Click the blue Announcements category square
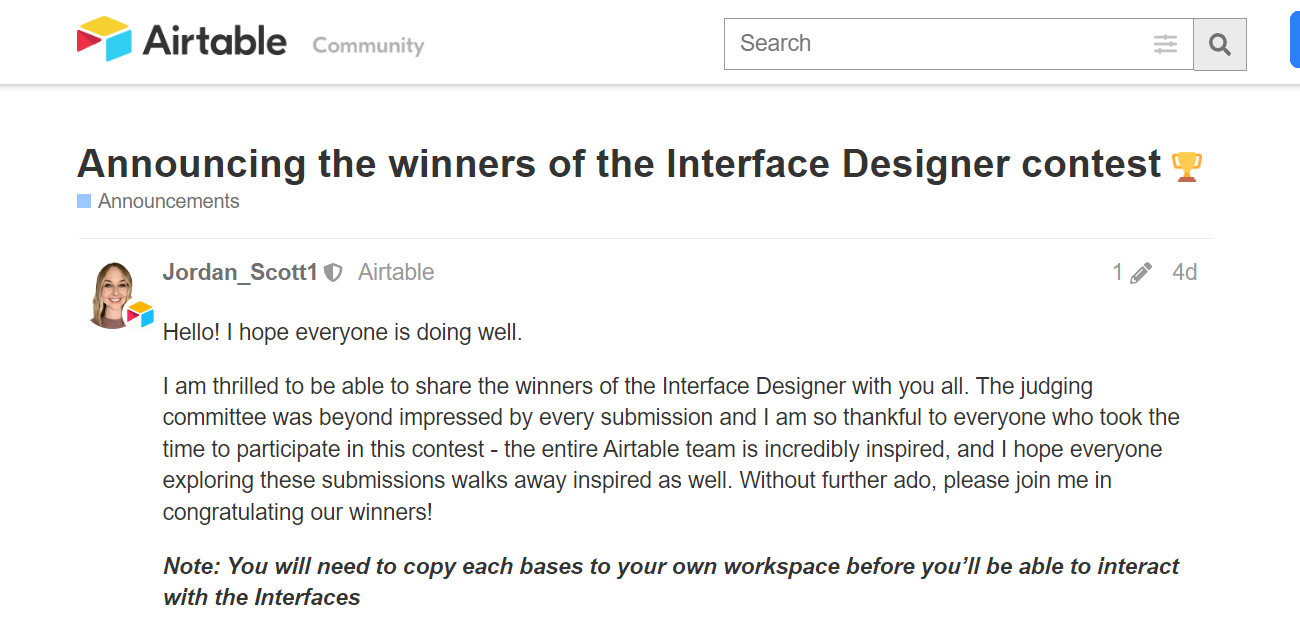 84,201
